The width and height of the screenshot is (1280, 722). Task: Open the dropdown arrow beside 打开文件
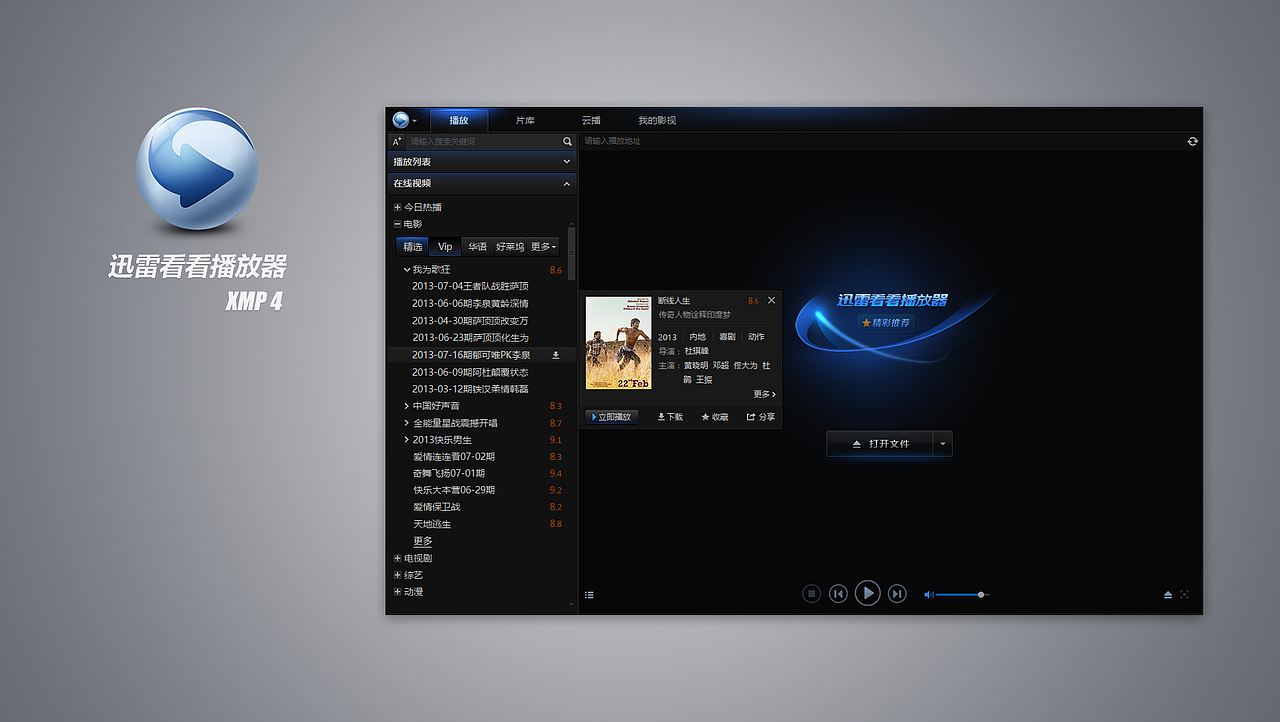[942, 444]
